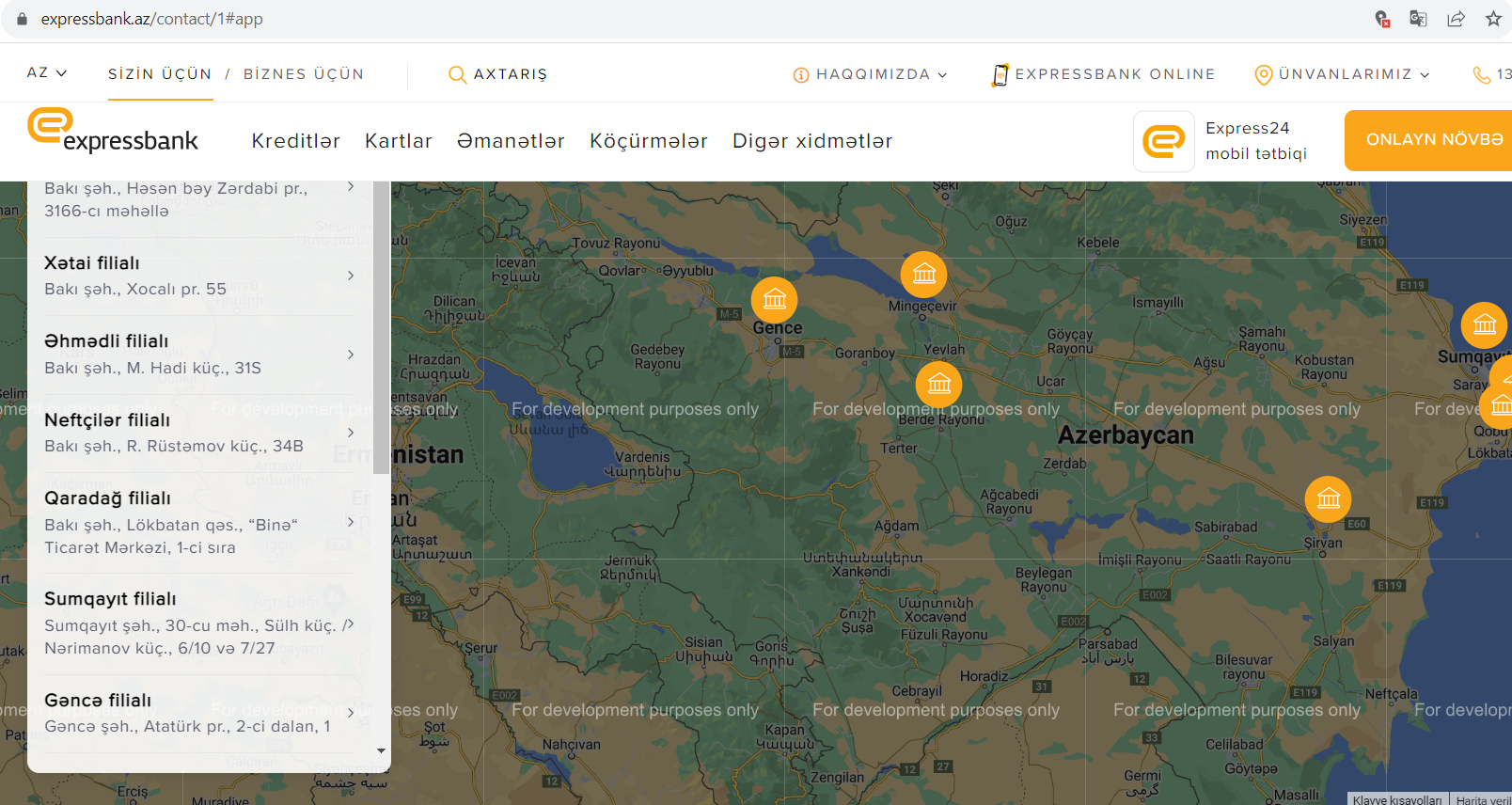Click the Onlayn Növbə button
Image resolution: width=1512 pixels, height=805 pixels.
coord(1428,140)
